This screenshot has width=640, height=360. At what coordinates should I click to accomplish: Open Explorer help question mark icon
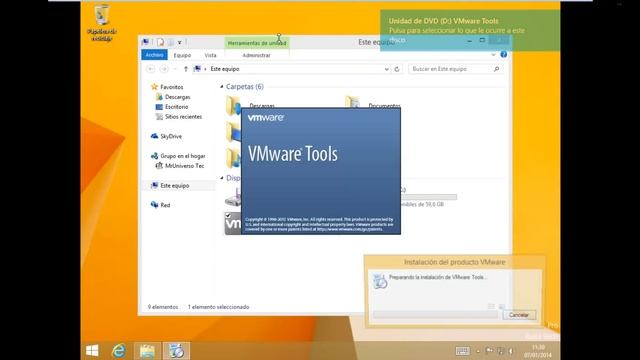(x=504, y=54)
